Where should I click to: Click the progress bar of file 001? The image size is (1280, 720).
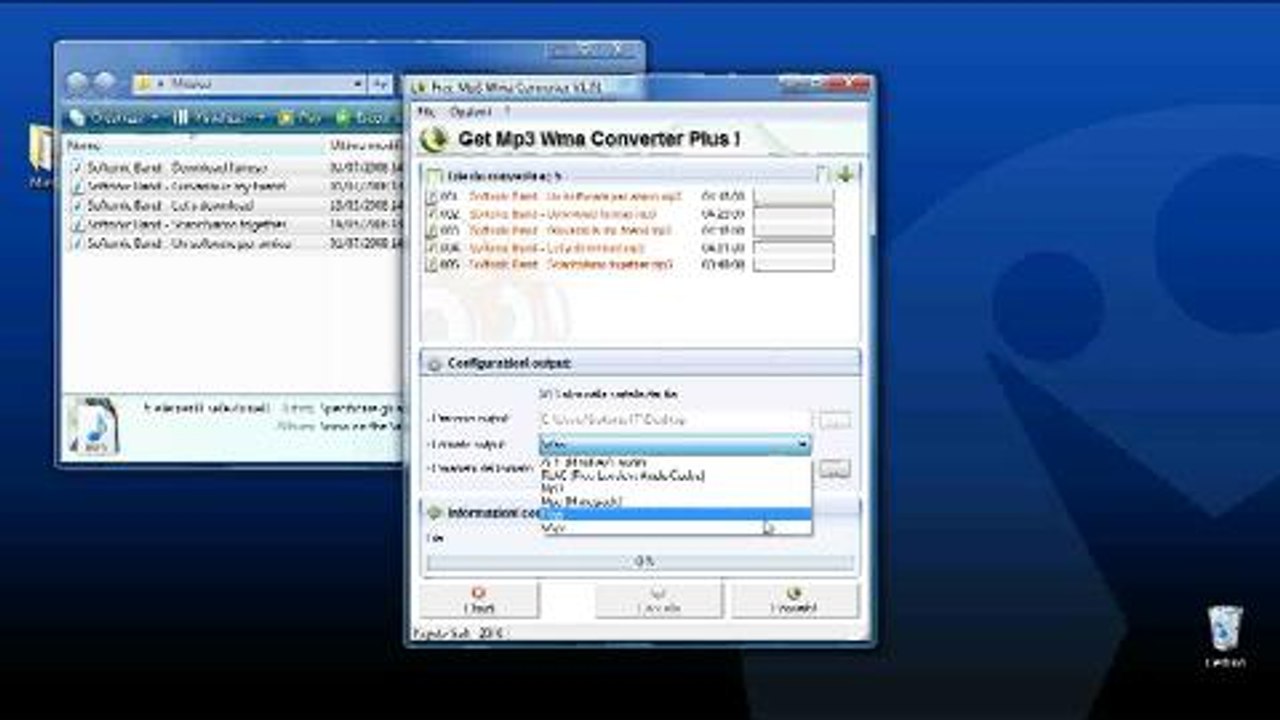(793, 197)
